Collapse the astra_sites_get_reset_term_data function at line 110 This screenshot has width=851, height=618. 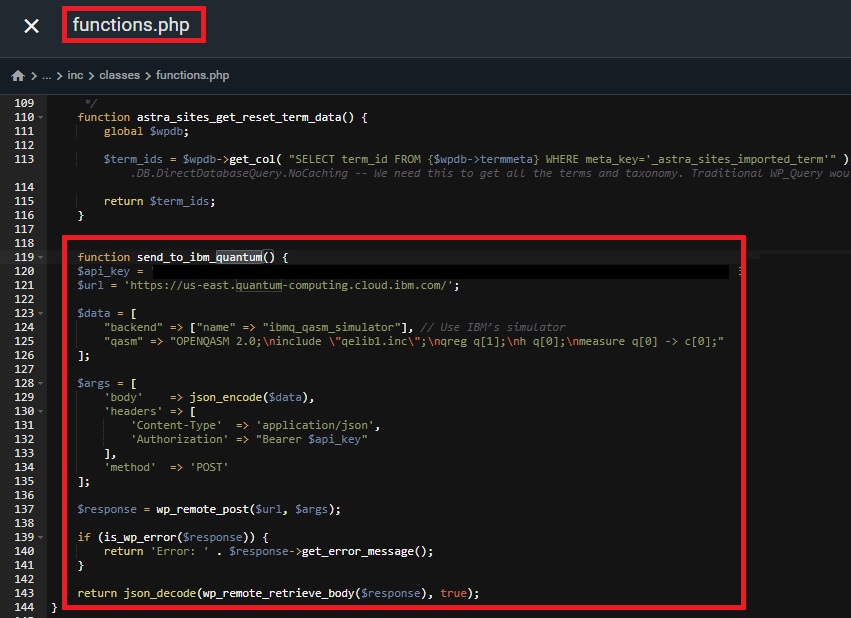[x=40, y=118]
